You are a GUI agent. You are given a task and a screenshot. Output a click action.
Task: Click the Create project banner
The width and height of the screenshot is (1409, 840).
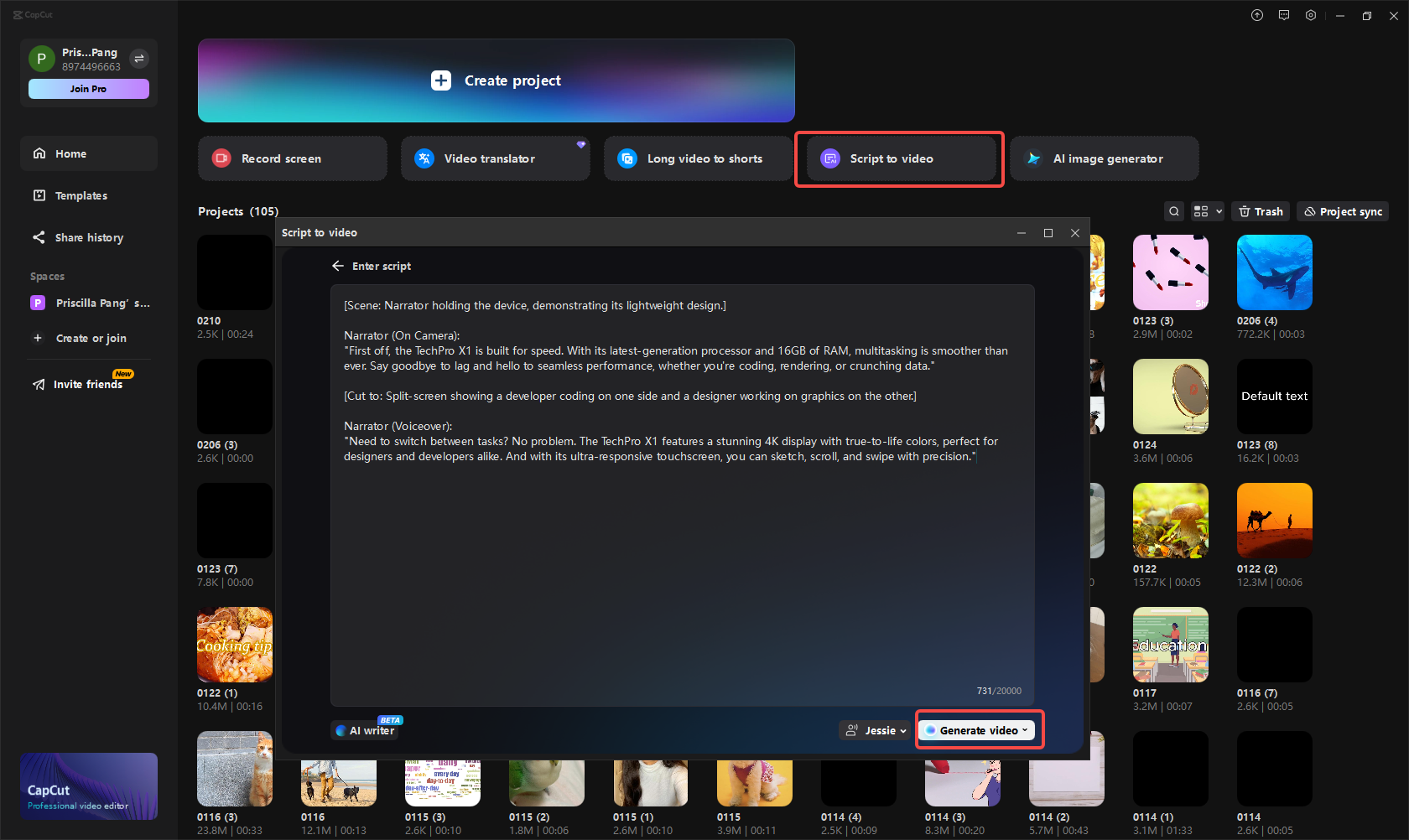tap(497, 80)
